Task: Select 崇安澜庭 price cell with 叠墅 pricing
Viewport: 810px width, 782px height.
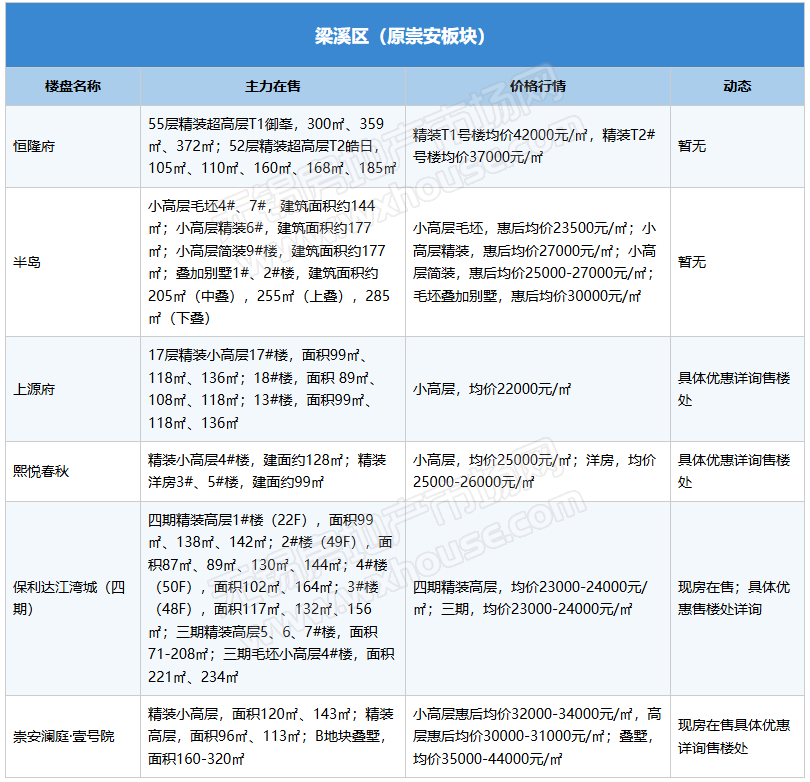Action: point(537,736)
